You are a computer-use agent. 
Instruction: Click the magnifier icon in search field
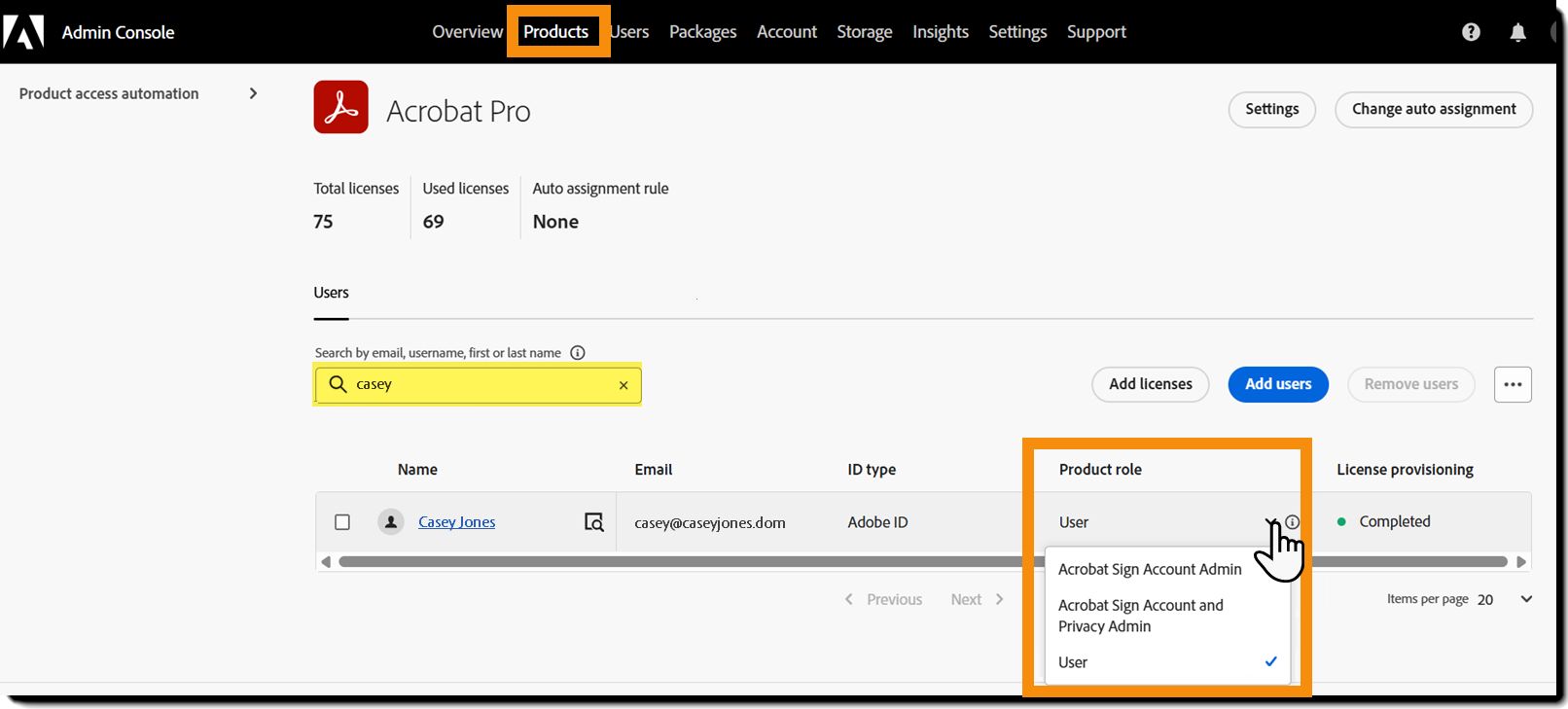tap(338, 384)
